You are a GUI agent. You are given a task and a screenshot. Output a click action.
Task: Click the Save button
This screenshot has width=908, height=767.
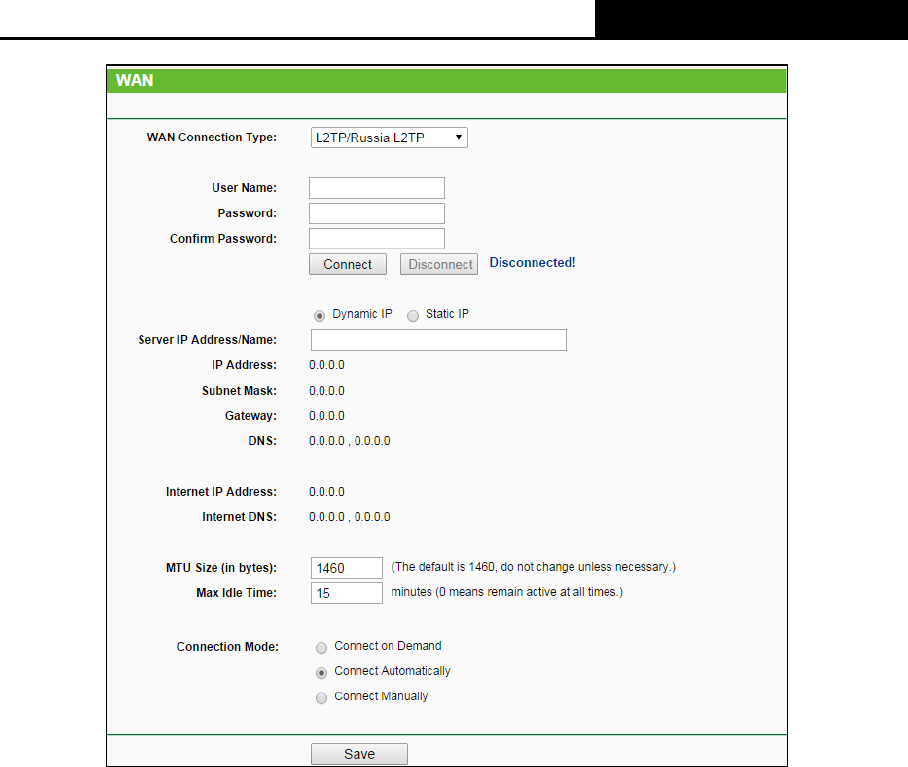coord(359,754)
